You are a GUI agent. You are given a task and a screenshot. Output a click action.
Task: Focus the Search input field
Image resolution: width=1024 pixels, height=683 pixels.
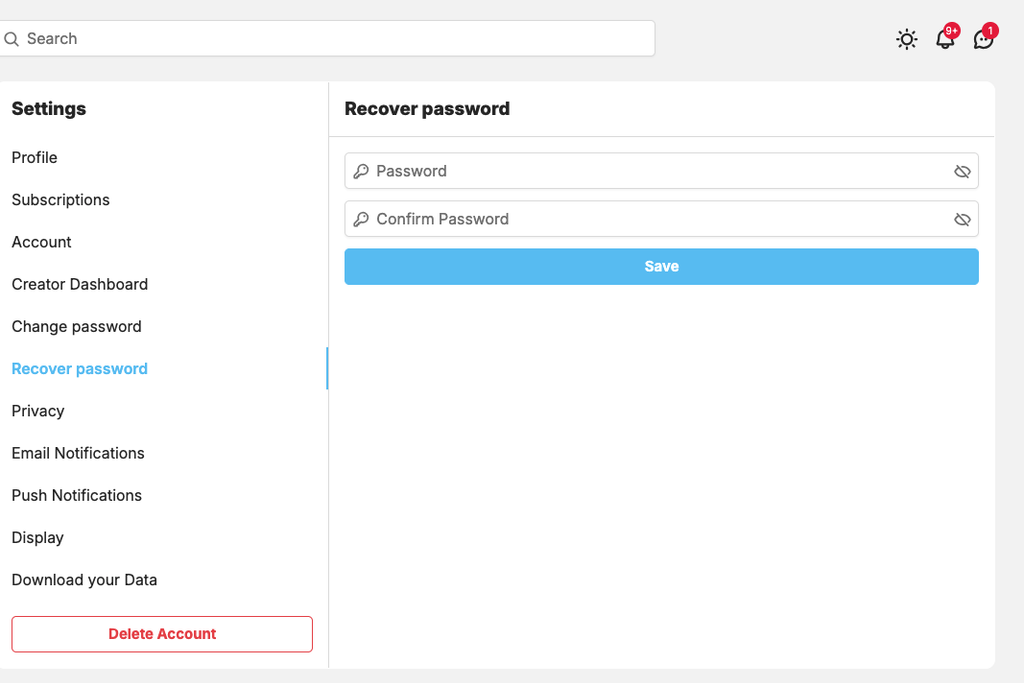(327, 39)
